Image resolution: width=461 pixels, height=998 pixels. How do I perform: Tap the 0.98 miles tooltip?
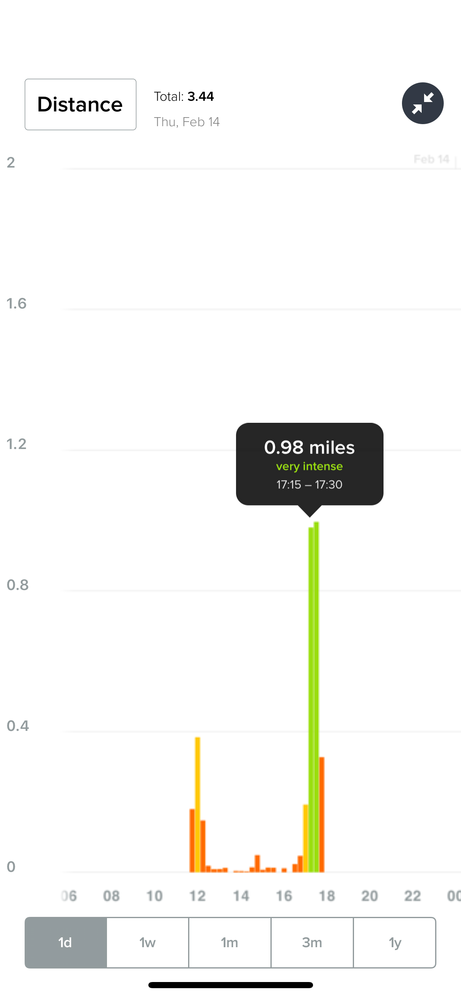pos(309,464)
